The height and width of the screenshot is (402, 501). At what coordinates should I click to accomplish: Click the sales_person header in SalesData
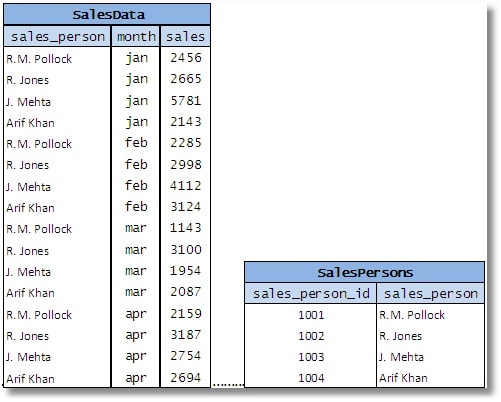coord(58,37)
